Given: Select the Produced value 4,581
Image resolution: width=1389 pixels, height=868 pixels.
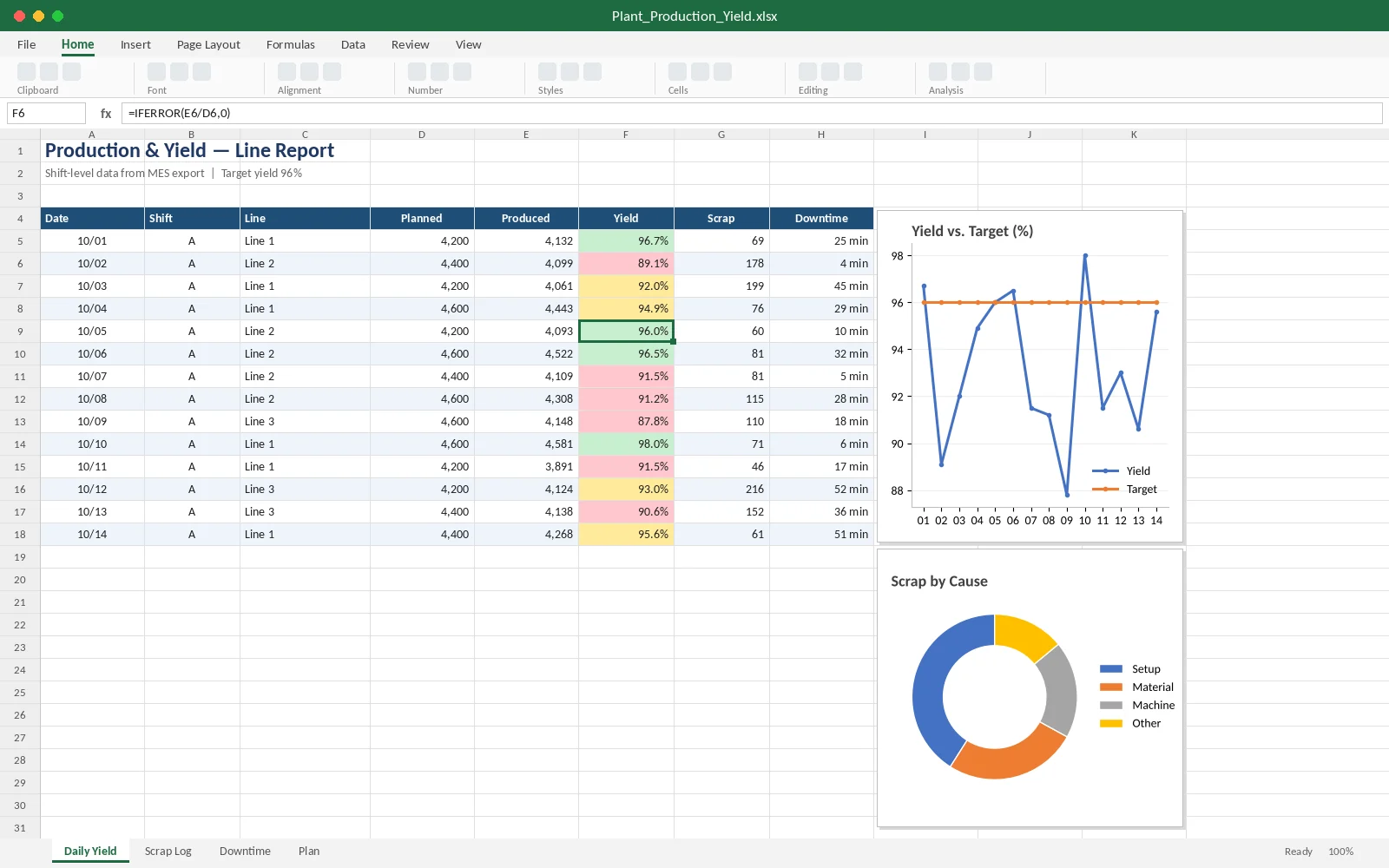Looking at the screenshot, I should pyautogui.click(x=526, y=444).
